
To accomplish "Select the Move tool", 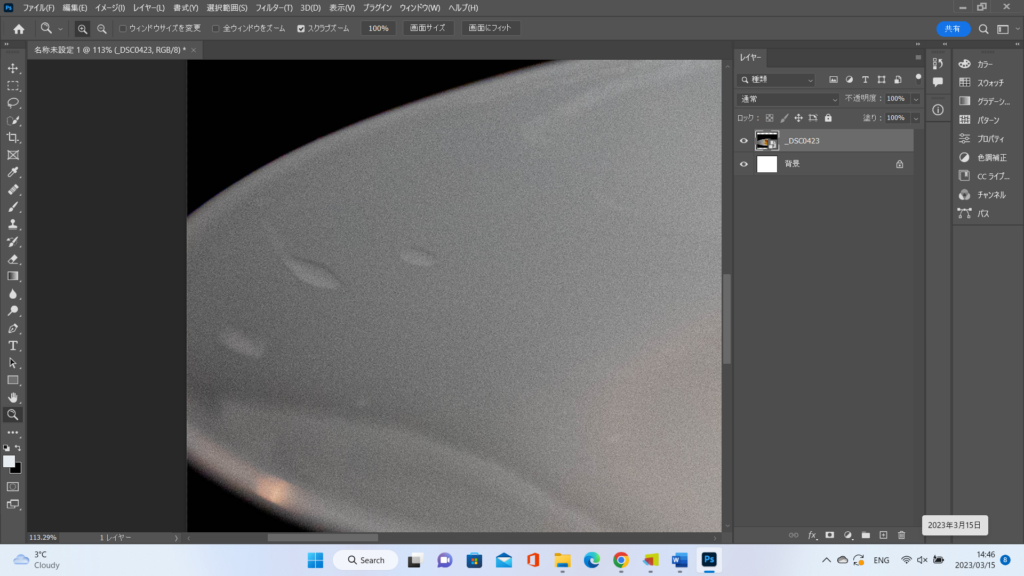I will click(13, 68).
